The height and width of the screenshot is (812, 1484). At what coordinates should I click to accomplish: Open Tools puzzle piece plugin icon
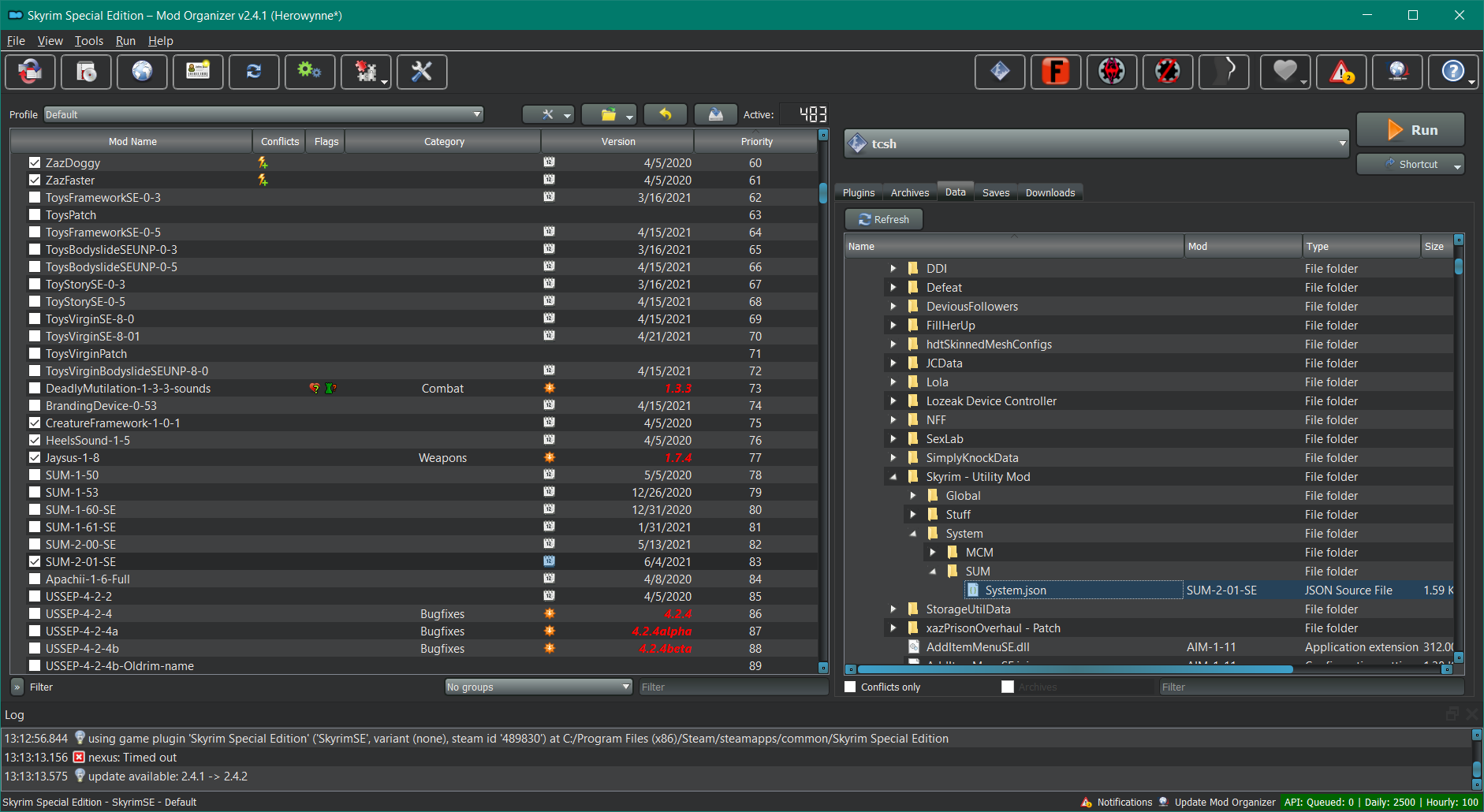tap(366, 72)
